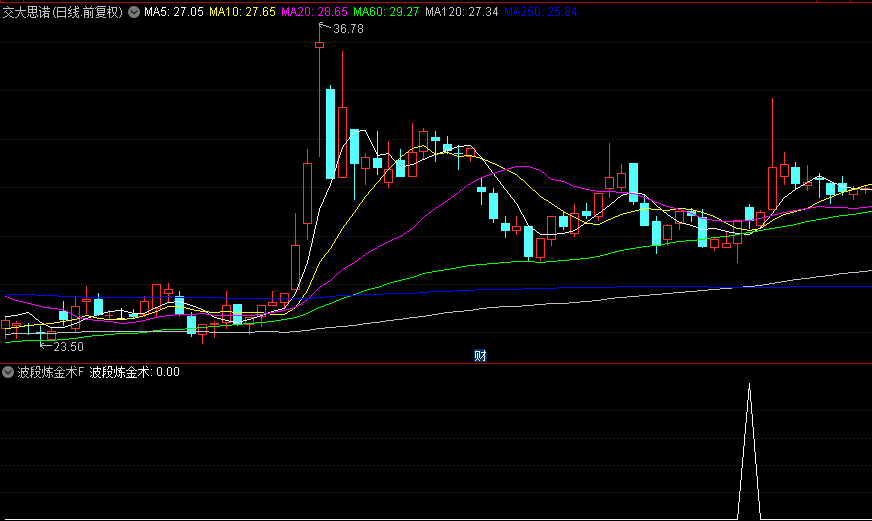Screen dimensions: 872x521
Task: Click the 36.78 high price marker
Action: 348,29
